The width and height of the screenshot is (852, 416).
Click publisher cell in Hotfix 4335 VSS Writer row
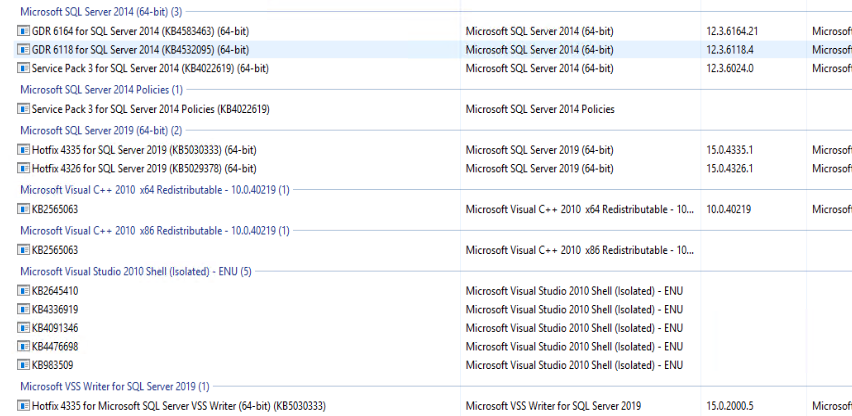832,406
